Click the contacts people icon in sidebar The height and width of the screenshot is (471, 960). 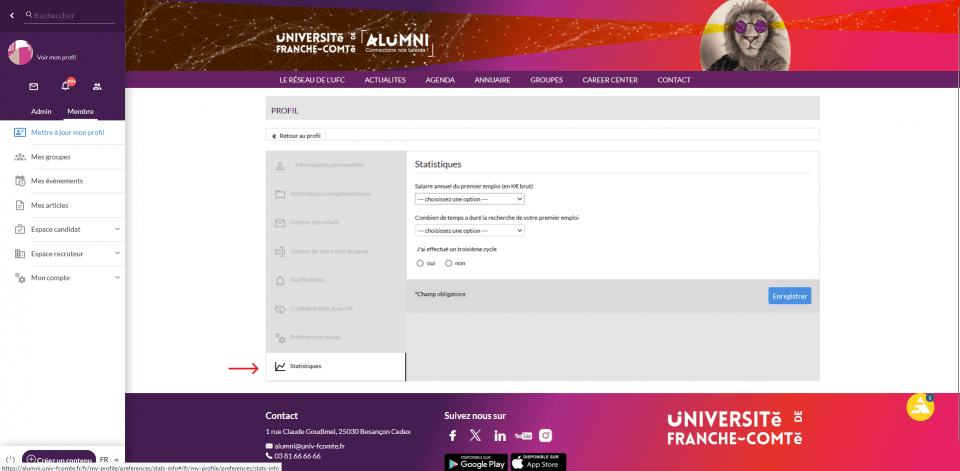(97, 87)
